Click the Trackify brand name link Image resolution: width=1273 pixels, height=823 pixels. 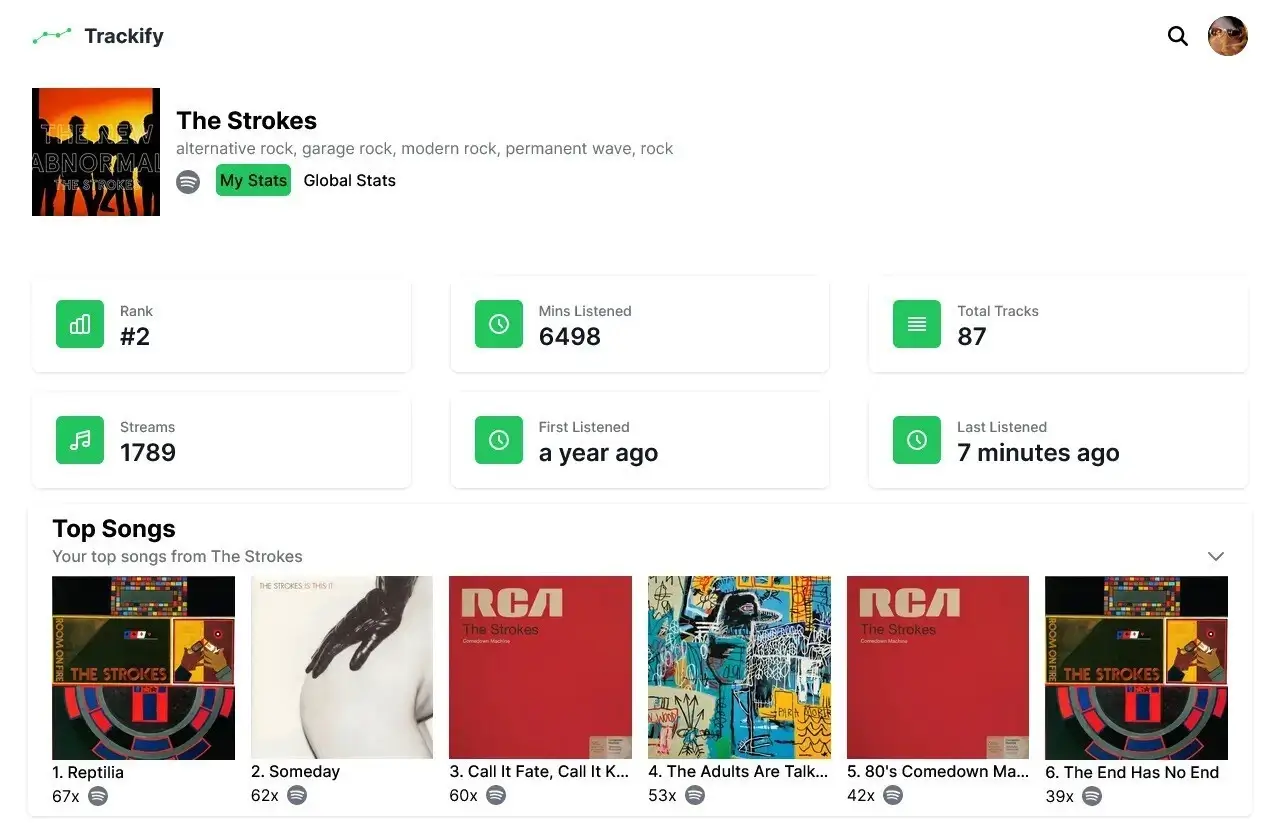click(x=124, y=36)
